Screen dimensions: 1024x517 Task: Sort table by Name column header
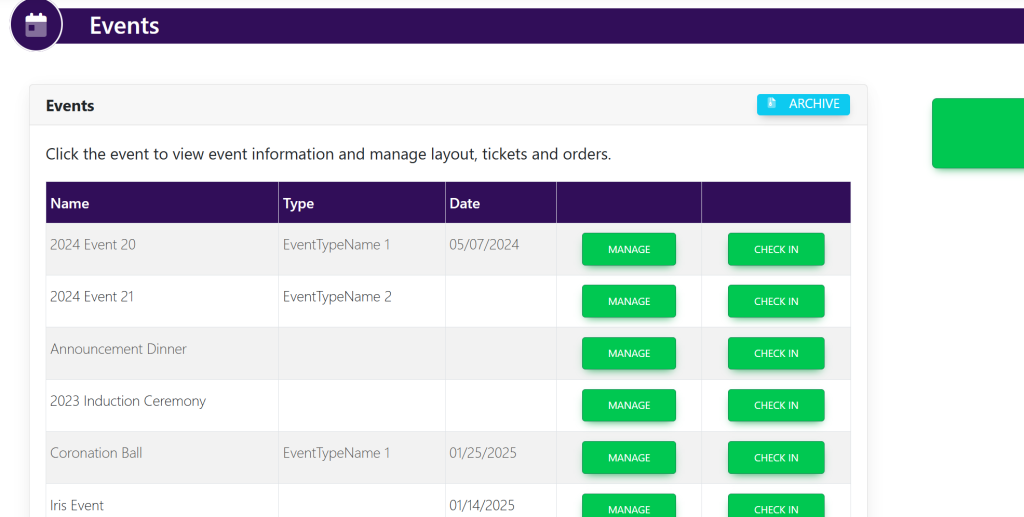click(70, 203)
